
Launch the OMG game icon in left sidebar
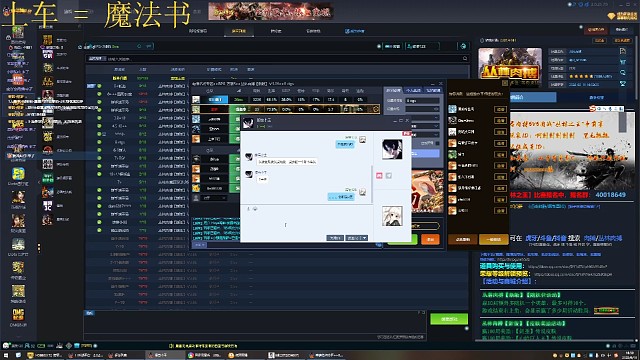point(18,315)
